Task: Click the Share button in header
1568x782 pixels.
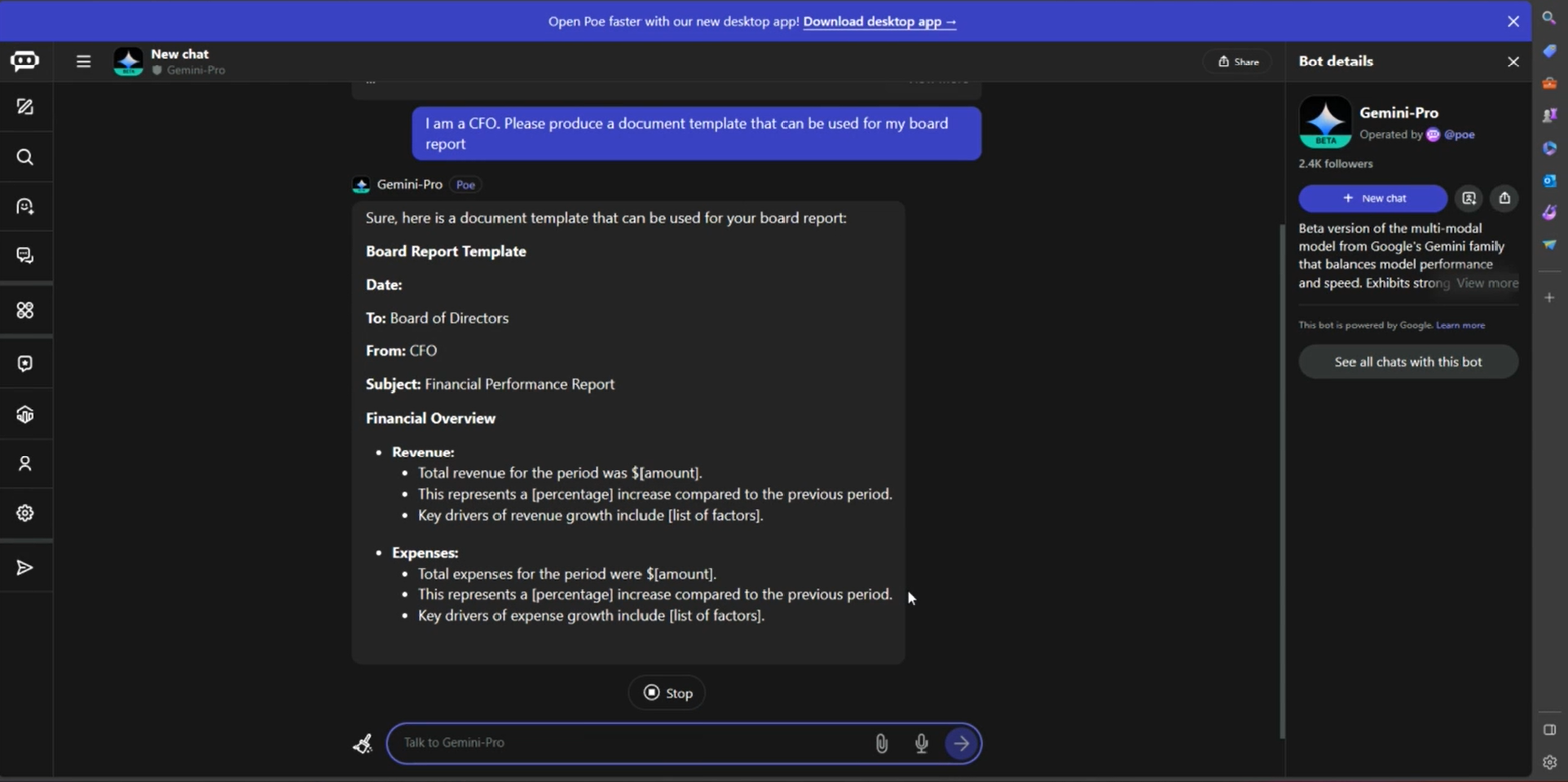Action: (1238, 62)
